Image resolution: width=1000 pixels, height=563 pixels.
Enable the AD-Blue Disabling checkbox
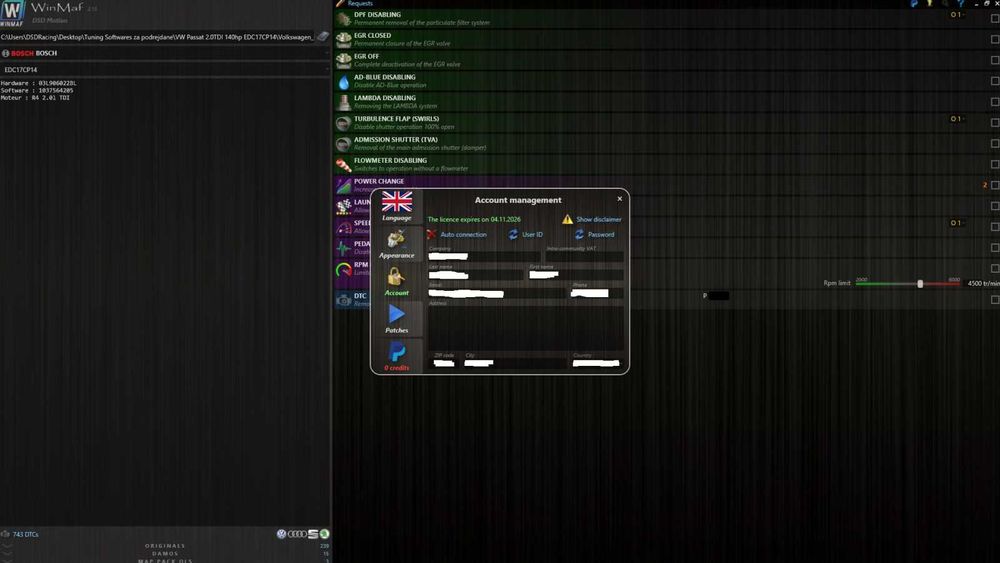click(x=994, y=81)
